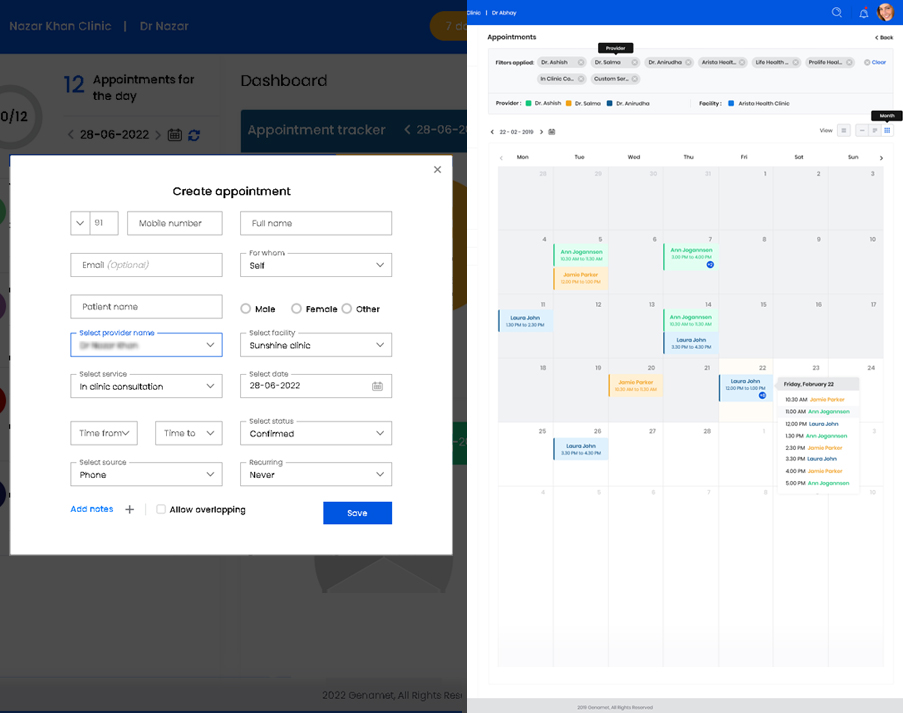Open the Select facility dropdown showing Sunshine clinic
The width and height of the screenshot is (903, 713).
[x=315, y=344]
